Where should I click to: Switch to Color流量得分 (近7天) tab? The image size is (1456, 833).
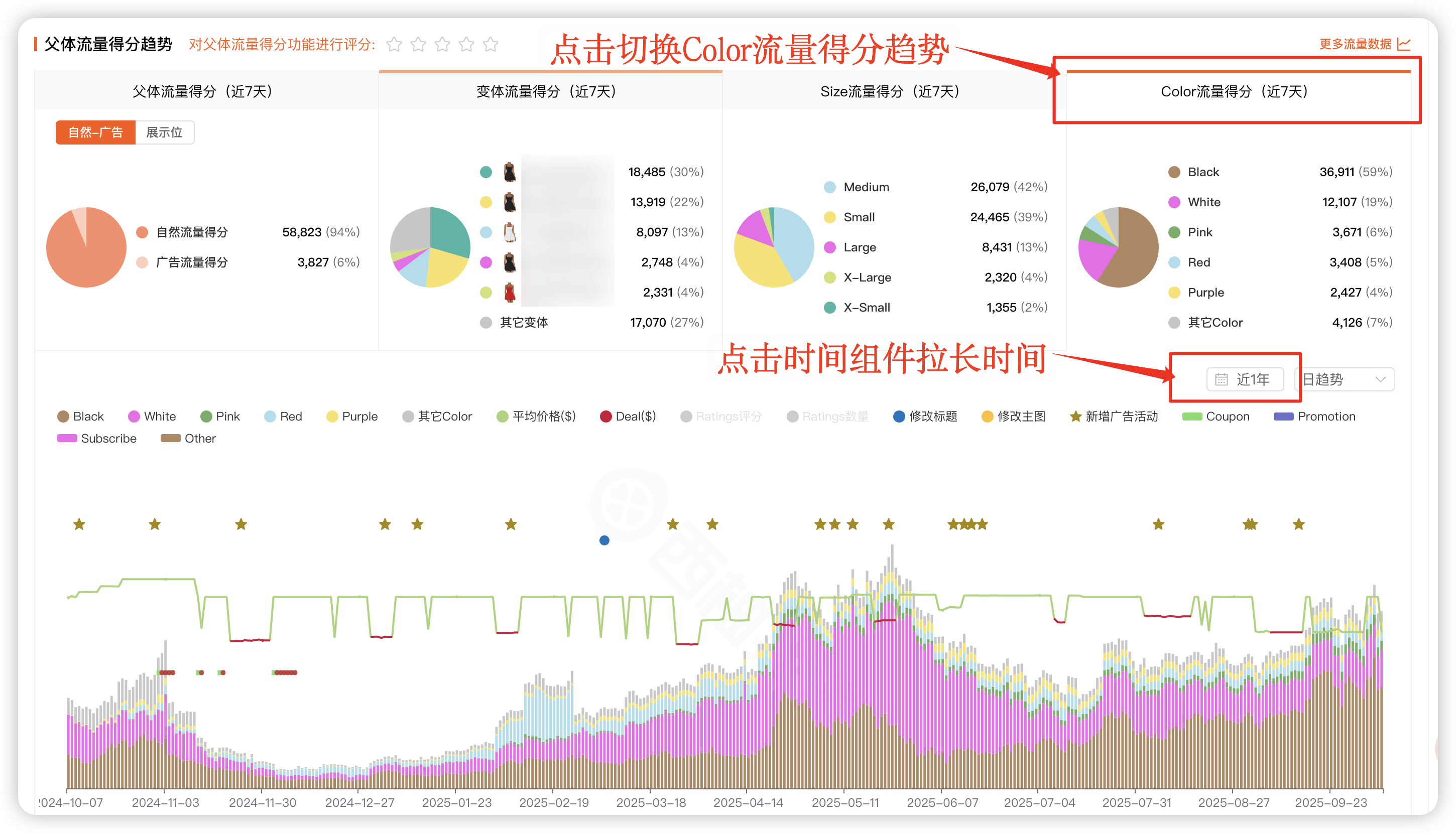click(x=1235, y=91)
